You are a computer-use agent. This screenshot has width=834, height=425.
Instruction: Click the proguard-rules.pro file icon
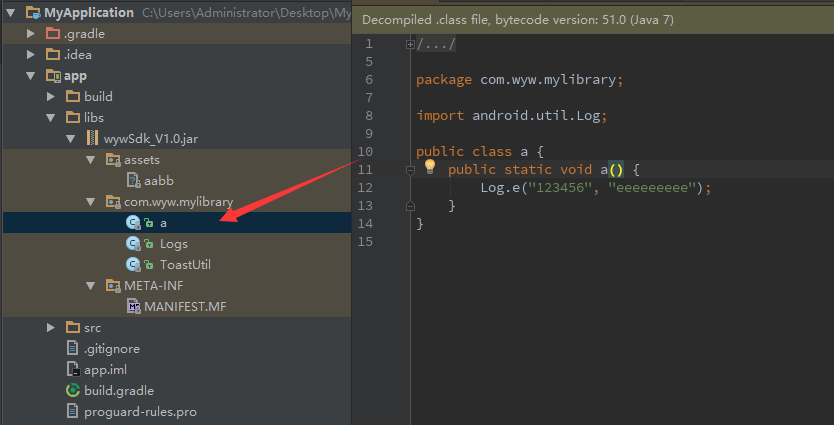pos(73,411)
